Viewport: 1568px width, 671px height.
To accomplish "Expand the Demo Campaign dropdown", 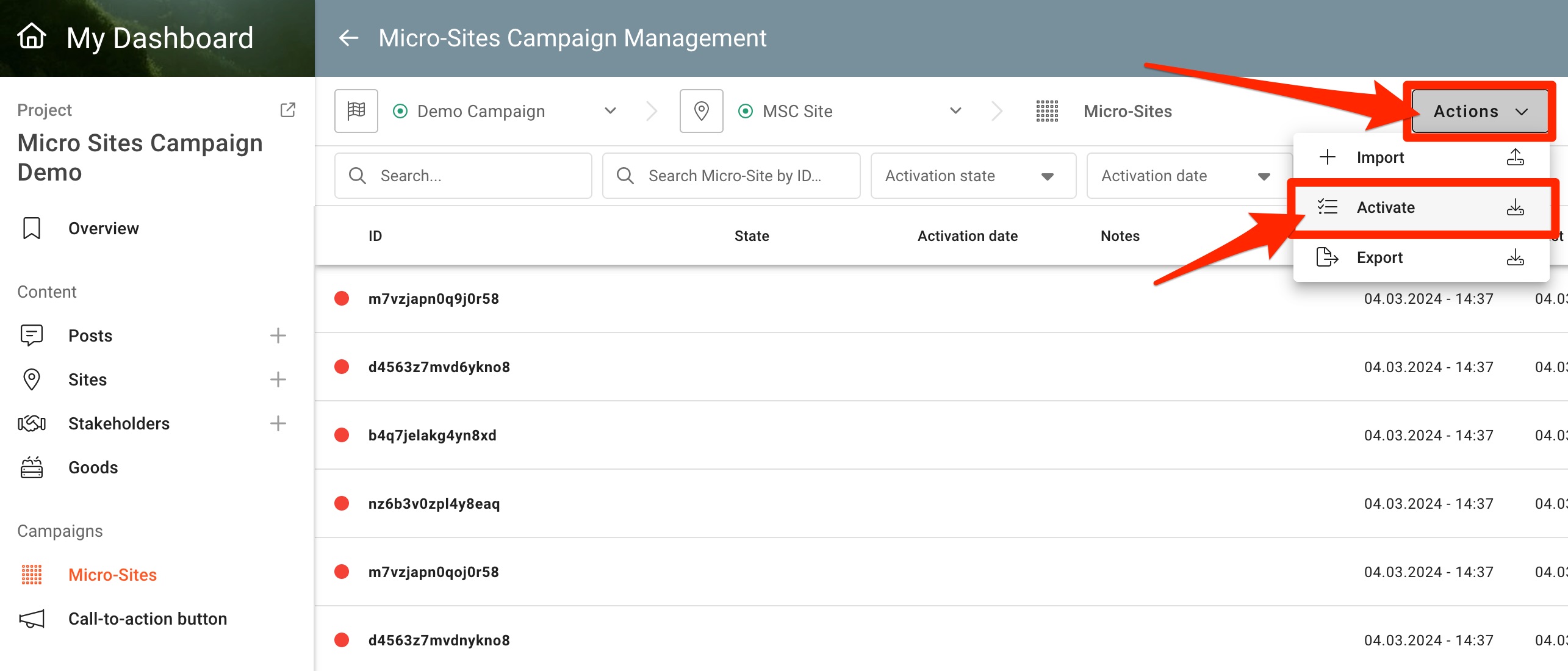I will 610,111.
